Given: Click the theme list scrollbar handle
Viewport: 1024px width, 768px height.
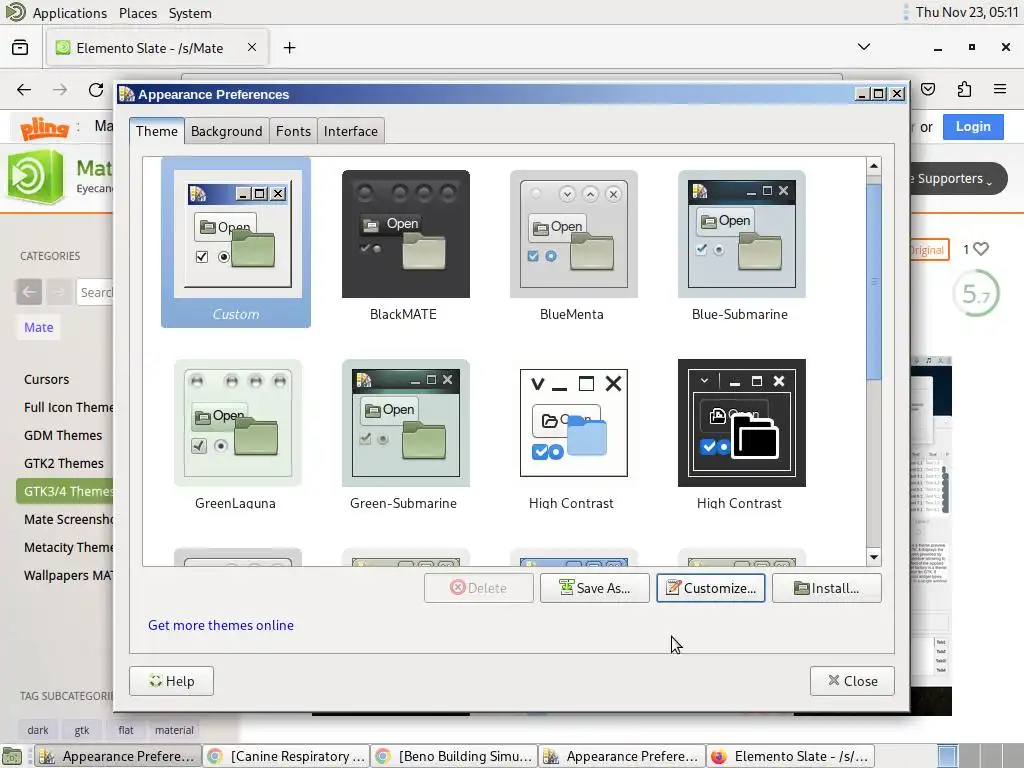Looking at the screenshot, I should 873,281.
